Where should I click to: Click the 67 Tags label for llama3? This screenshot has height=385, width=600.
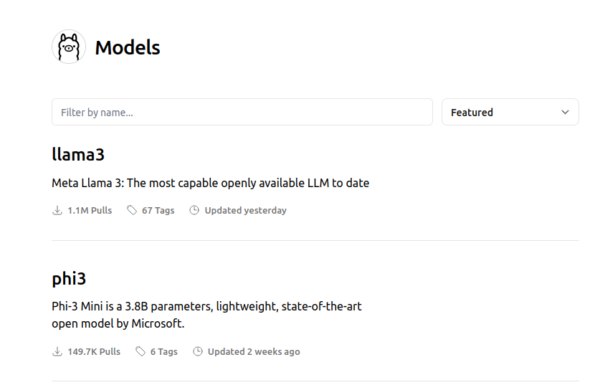(x=158, y=210)
